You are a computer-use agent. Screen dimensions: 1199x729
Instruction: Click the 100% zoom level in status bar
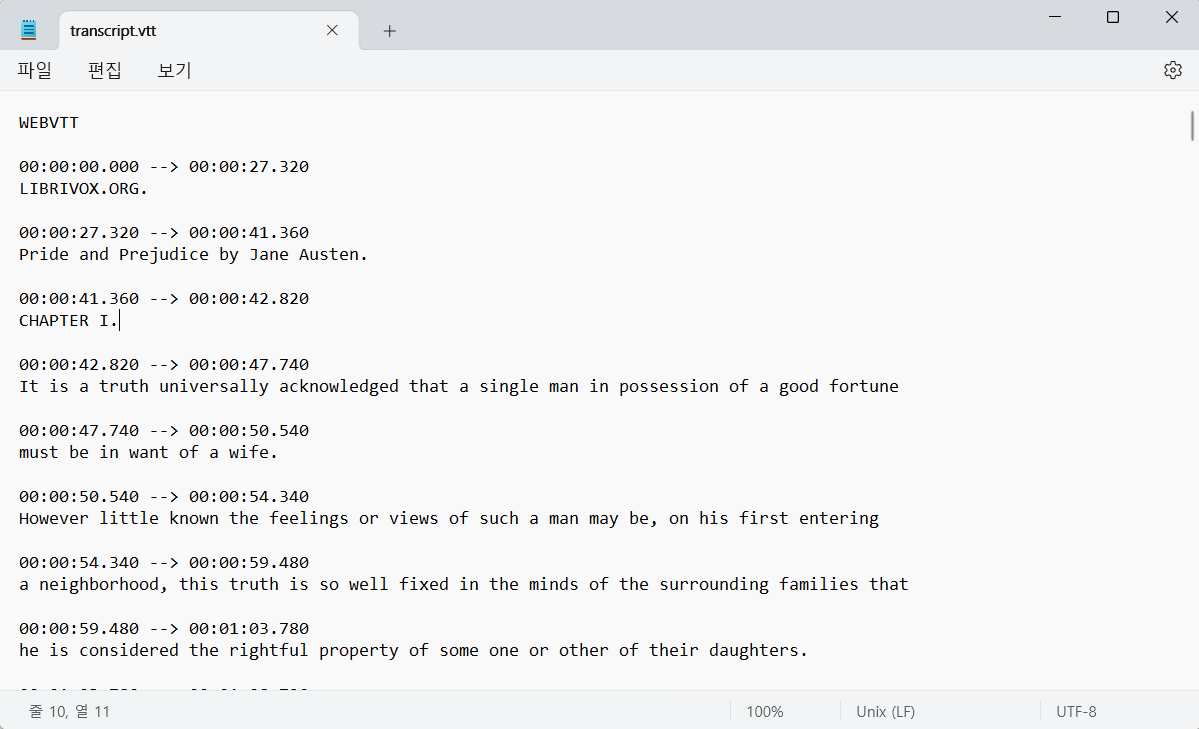(x=765, y=711)
